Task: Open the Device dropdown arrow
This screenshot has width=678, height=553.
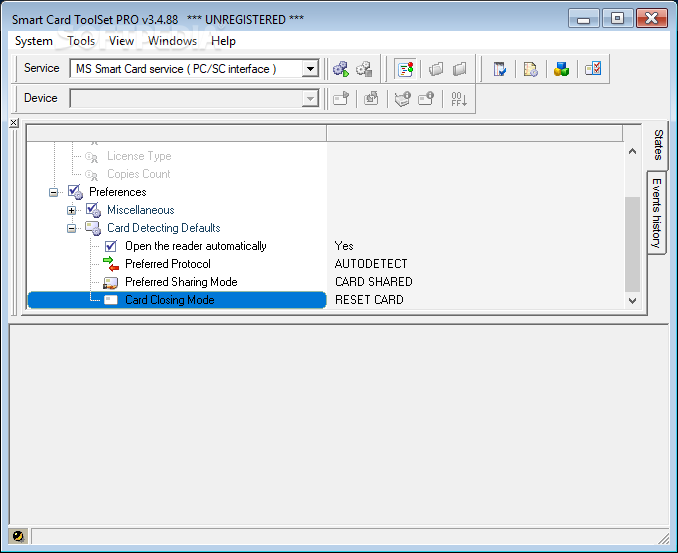Action: tap(310, 99)
